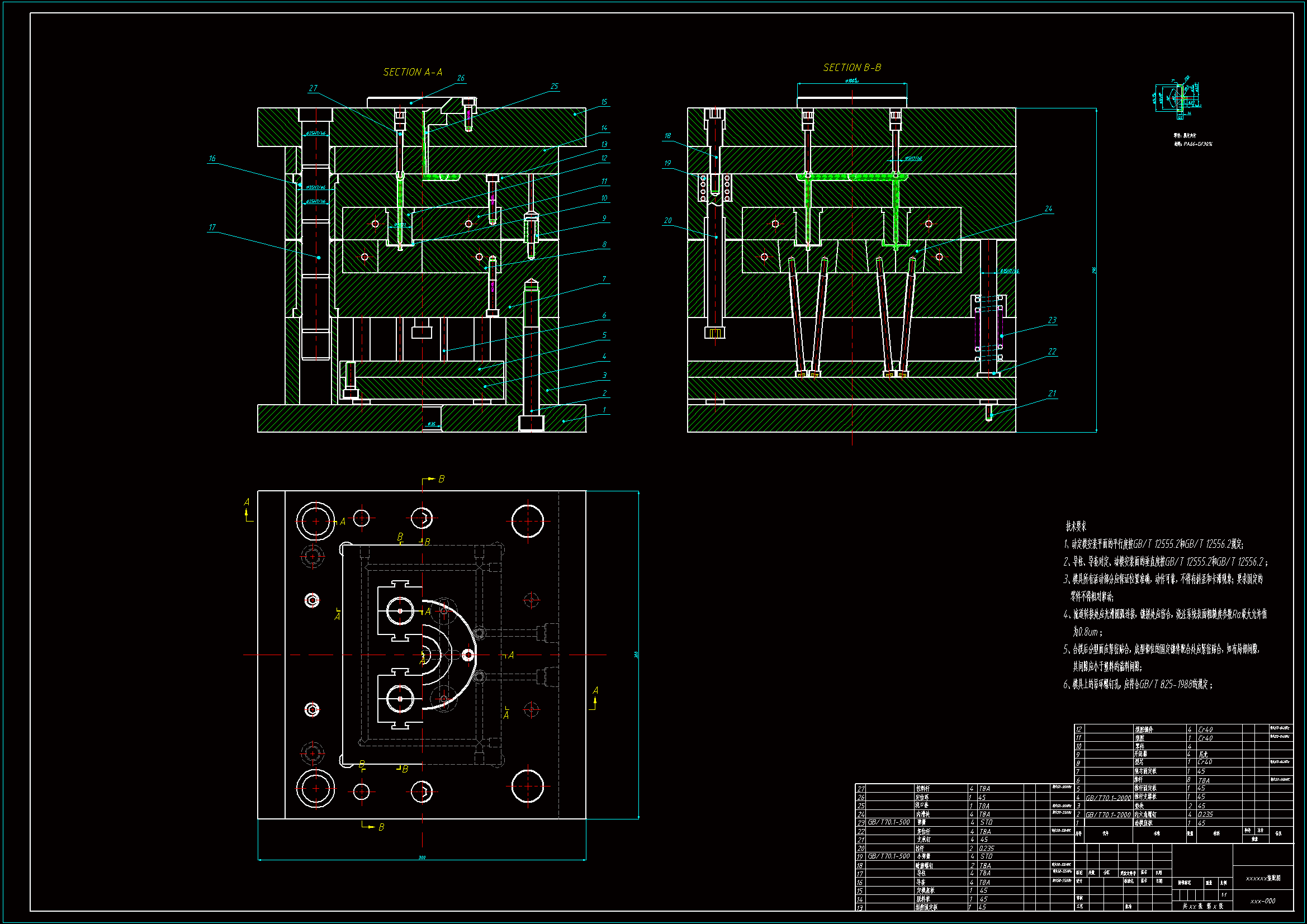Select part callout number 21 in Section B-B
The height and width of the screenshot is (924, 1307).
(1052, 394)
